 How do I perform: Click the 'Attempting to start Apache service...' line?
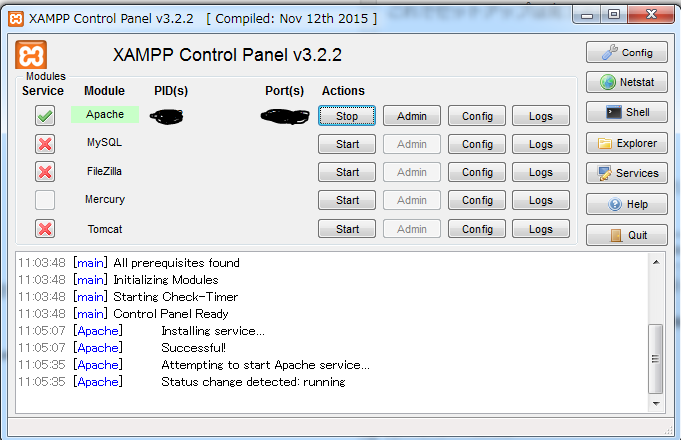(265, 365)
